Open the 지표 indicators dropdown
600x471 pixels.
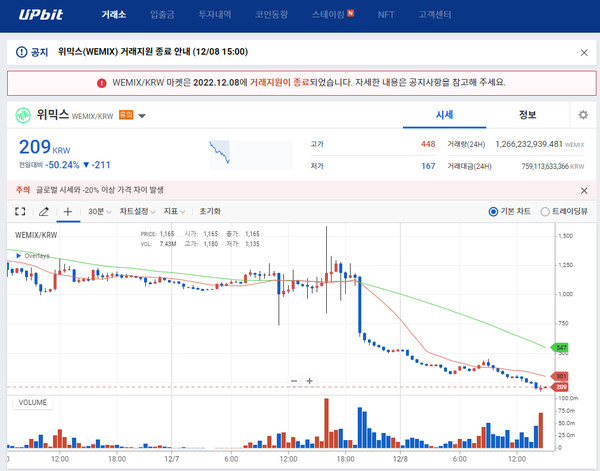tap(174, 211)
